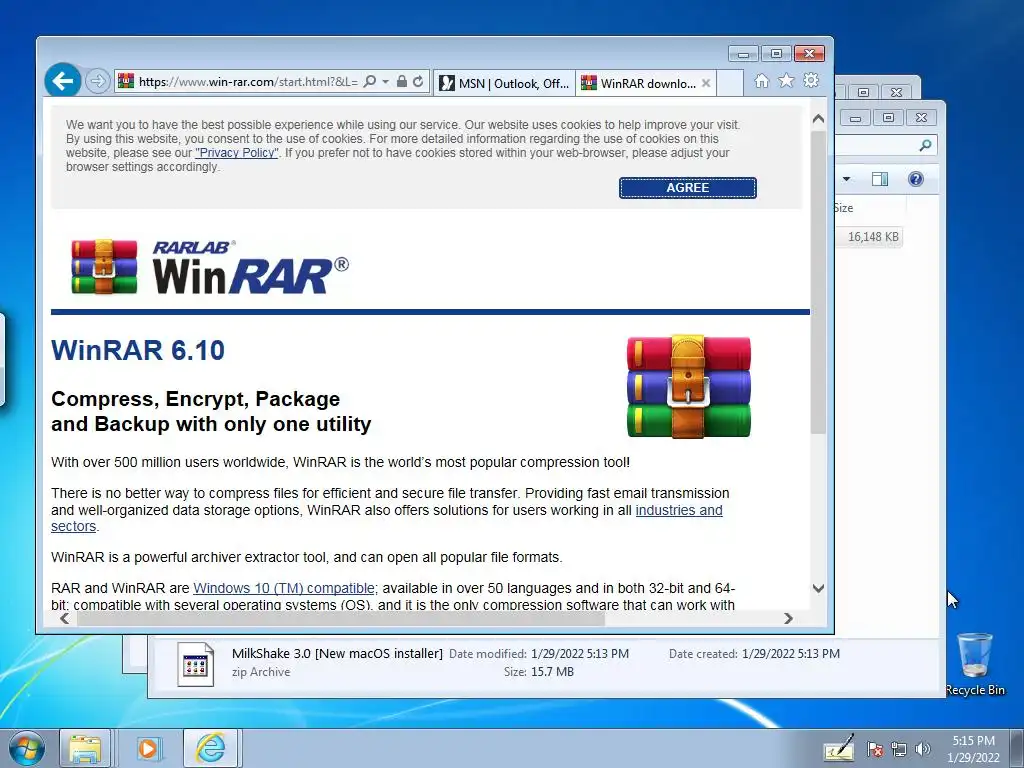Click the Size column header in Explorer

click(x=843, y=208)
